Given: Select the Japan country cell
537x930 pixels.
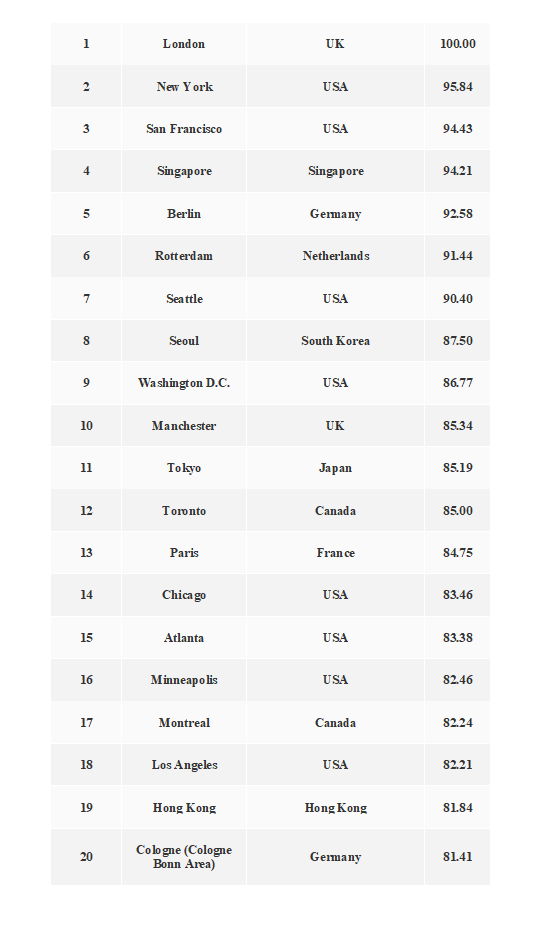Looking at the screenshot, I should (335, 468).
